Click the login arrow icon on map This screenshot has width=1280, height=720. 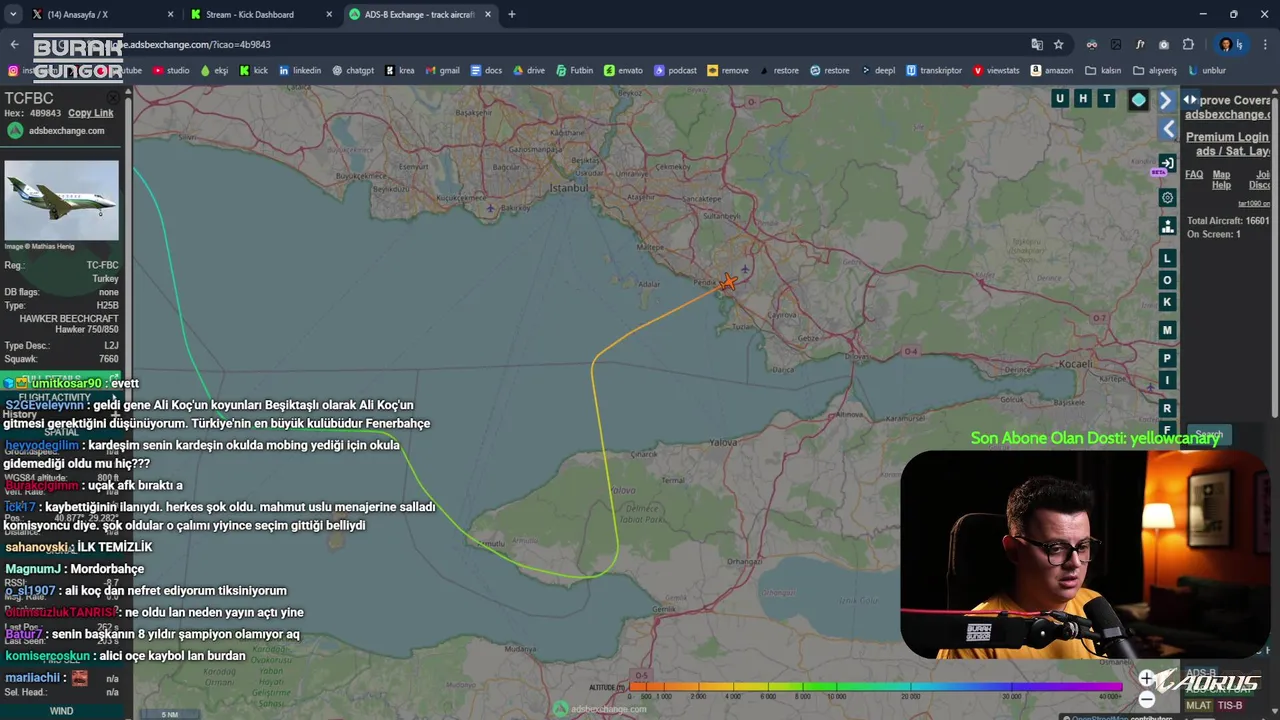[x=1167, y=163]
